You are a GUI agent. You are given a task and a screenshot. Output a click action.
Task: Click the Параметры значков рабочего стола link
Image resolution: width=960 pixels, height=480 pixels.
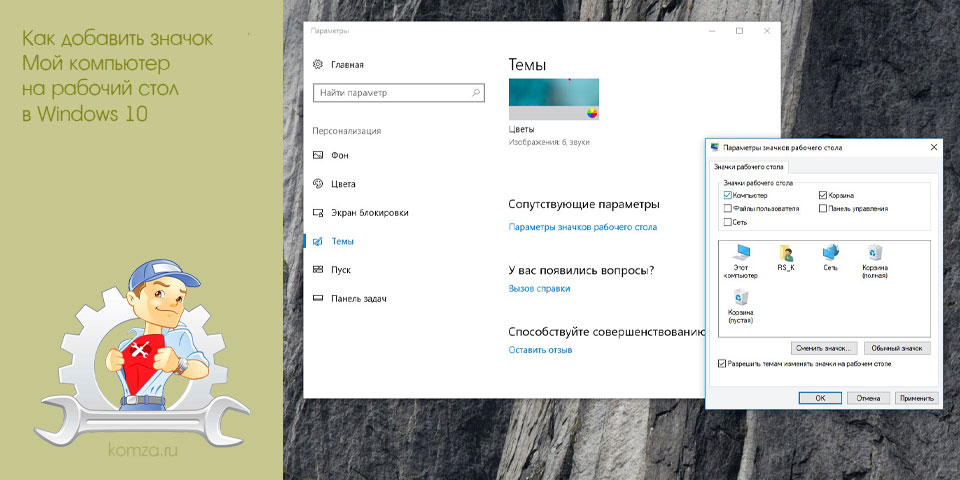pyautogui.click(x=583, y=227)
